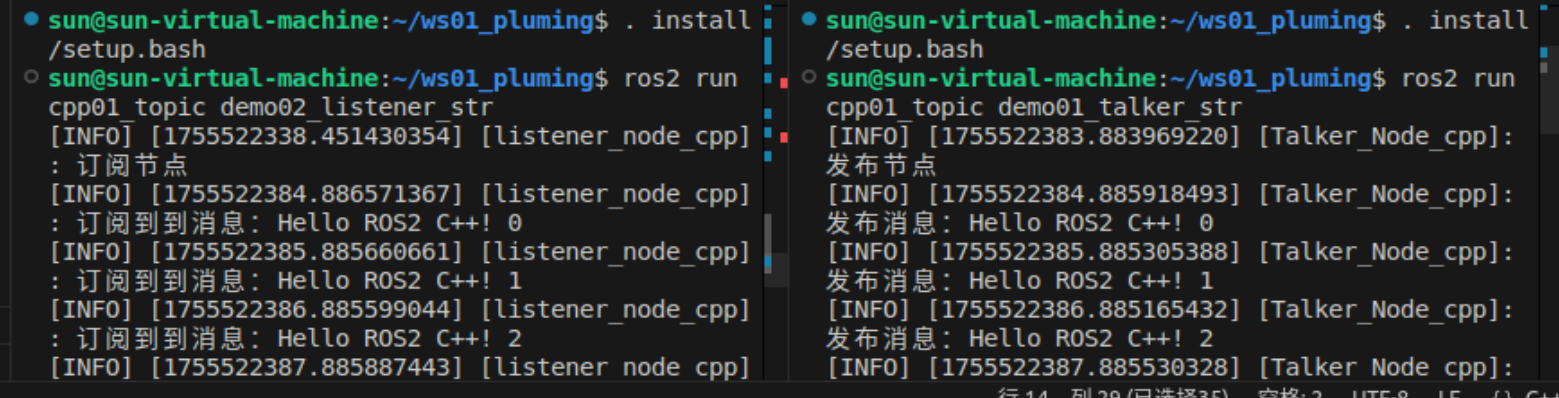Click 'demo02_listener_str' in the left terminal command
The height and width of the screenshot is (398, 1559).
click(356, 107)
